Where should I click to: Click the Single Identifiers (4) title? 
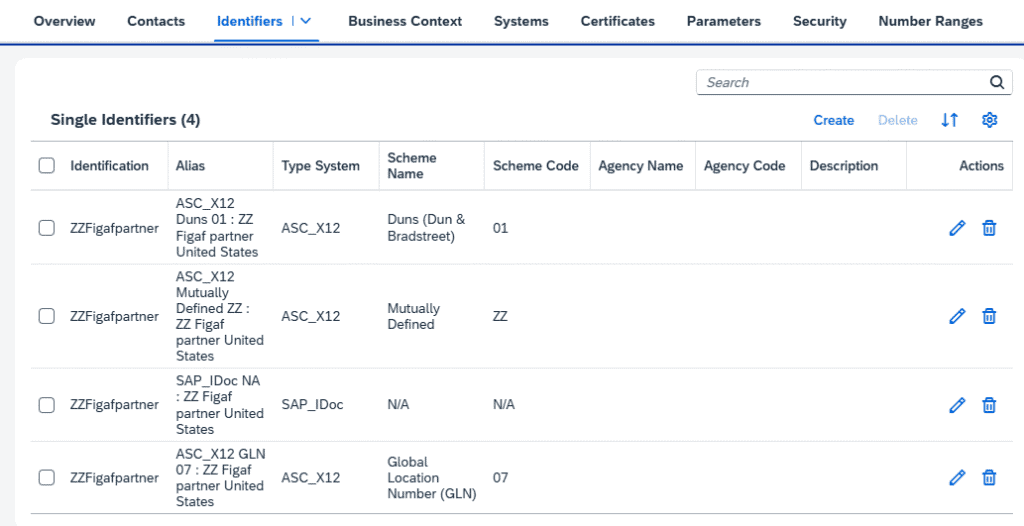(125, 120)
